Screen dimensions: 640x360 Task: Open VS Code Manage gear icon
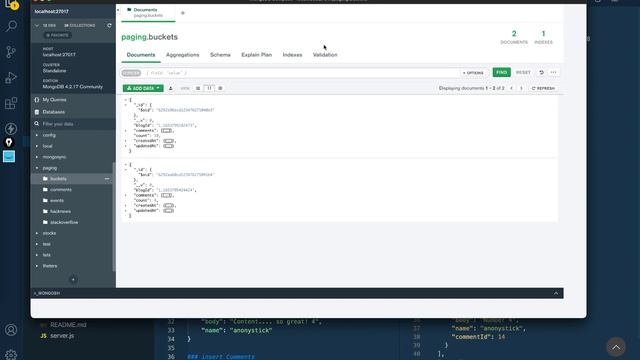click(11, 354)
